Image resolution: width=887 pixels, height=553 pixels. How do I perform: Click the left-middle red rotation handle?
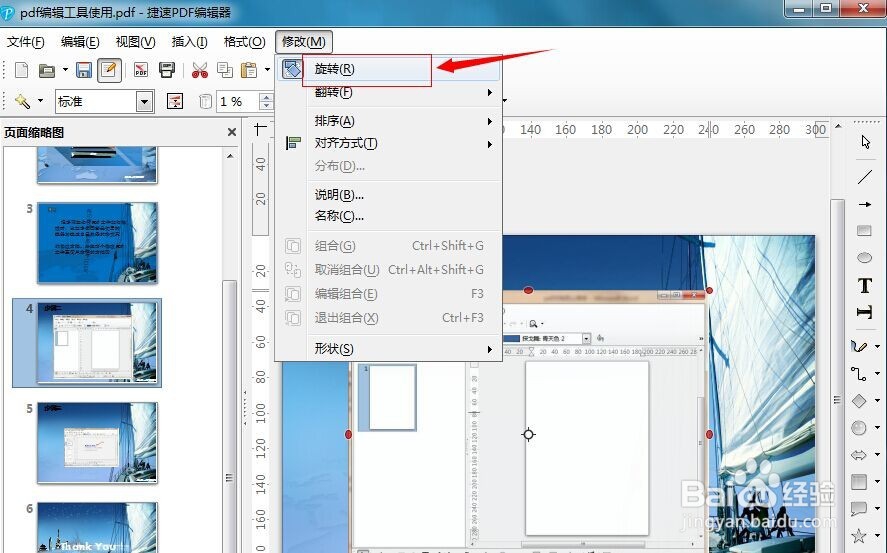pos(348,434)
